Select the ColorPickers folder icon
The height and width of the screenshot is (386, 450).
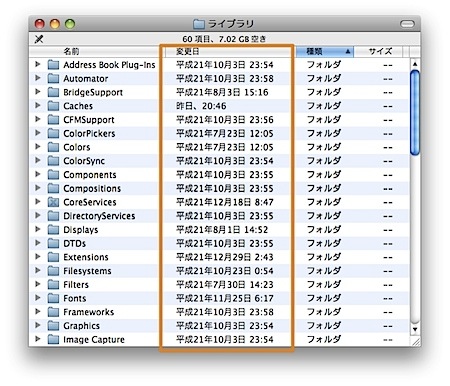click(53, 133)
